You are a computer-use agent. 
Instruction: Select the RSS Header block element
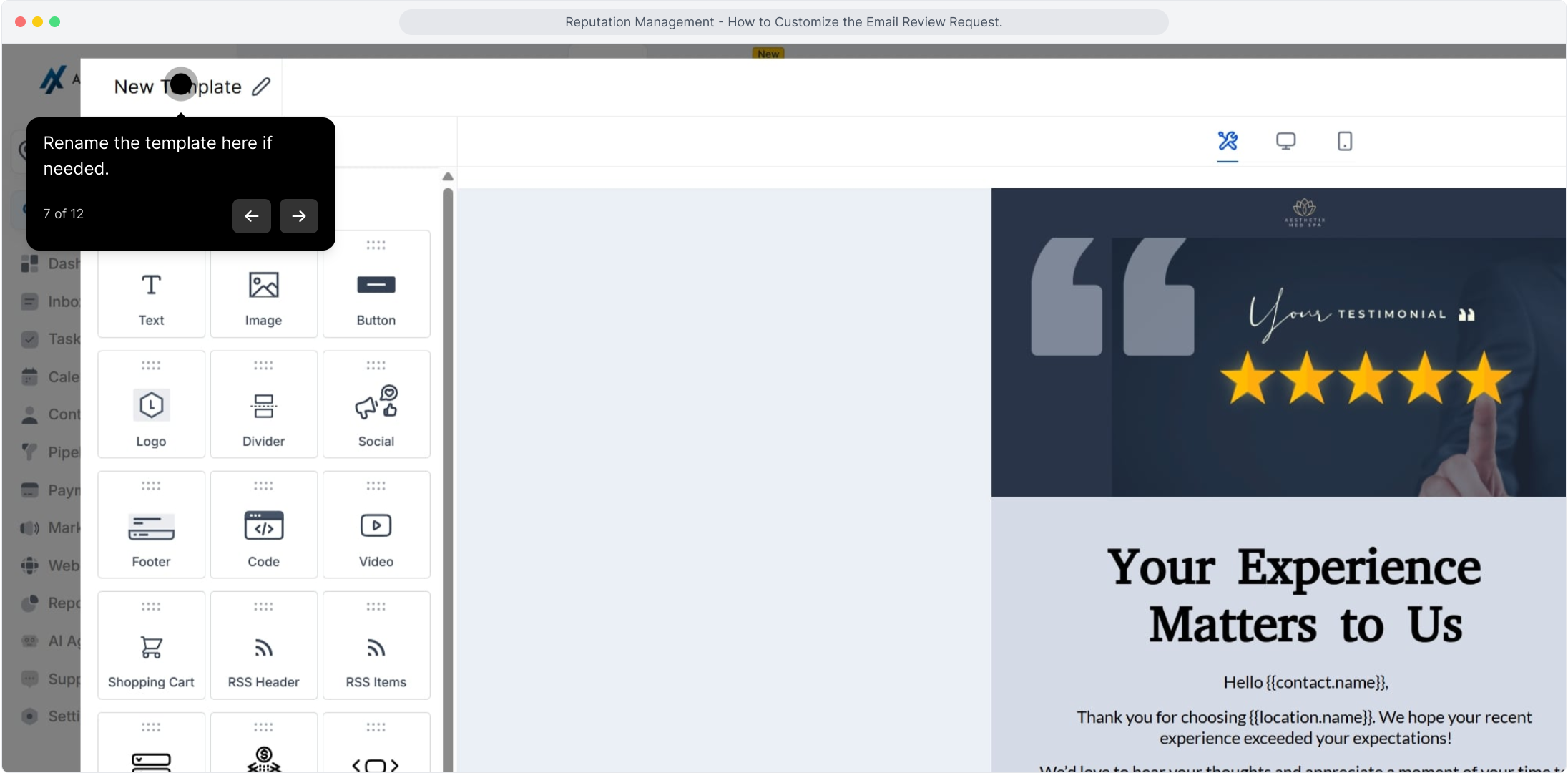tap(263, 645)
